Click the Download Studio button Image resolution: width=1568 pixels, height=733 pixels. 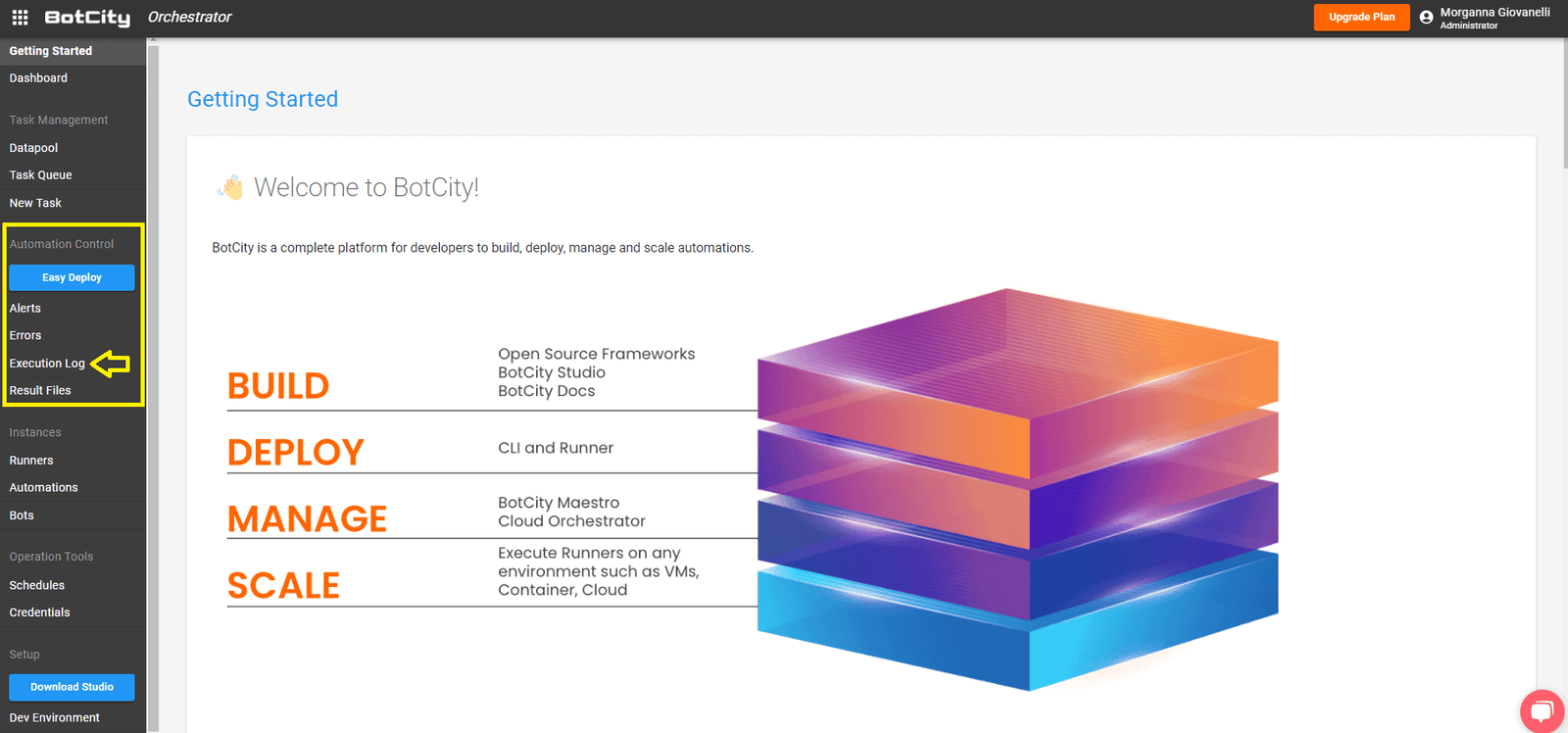point(72,687)
